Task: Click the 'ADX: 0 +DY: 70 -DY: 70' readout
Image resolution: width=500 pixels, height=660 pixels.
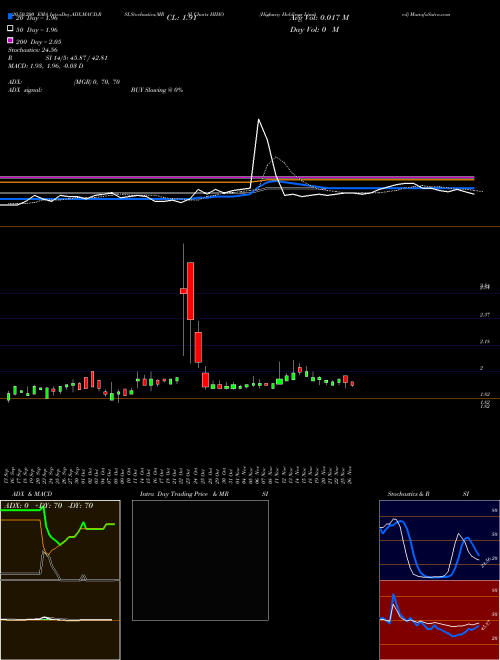Action: click(x=49, y=506)
